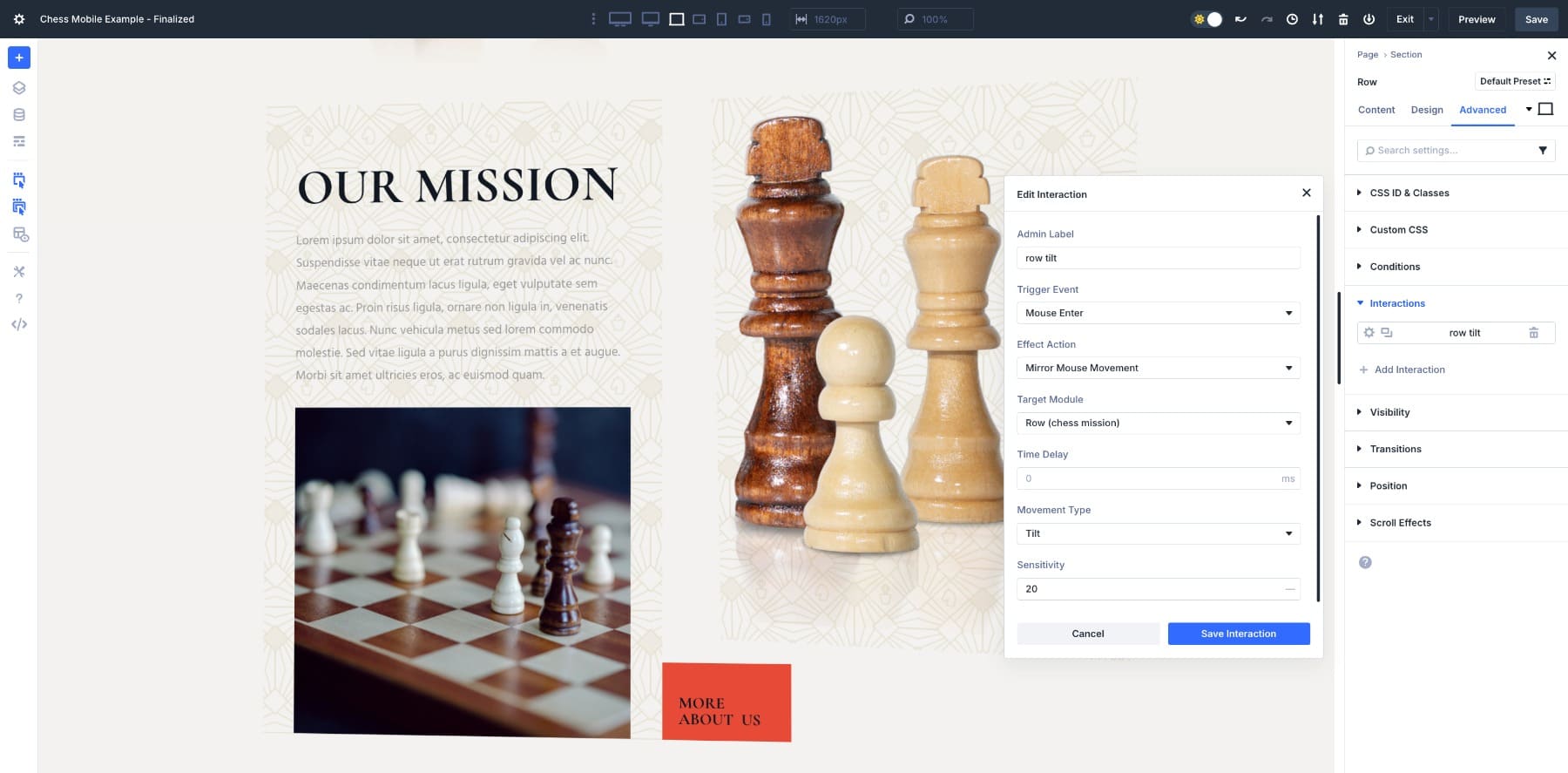Image resolution: width=1568 pixels, height=773 pixels.
Task: Open the Layers panel icon
Action: (x=19, y=88)
